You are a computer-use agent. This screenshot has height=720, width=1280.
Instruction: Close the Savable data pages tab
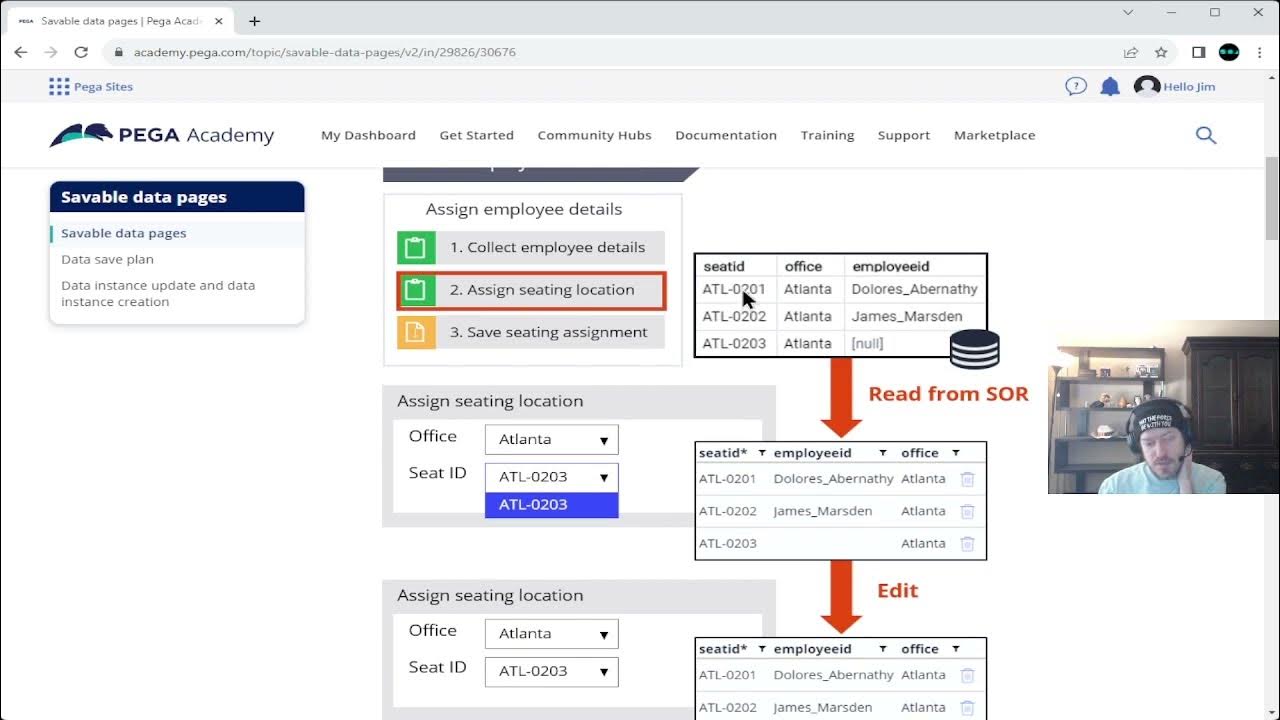pos(221,20)
